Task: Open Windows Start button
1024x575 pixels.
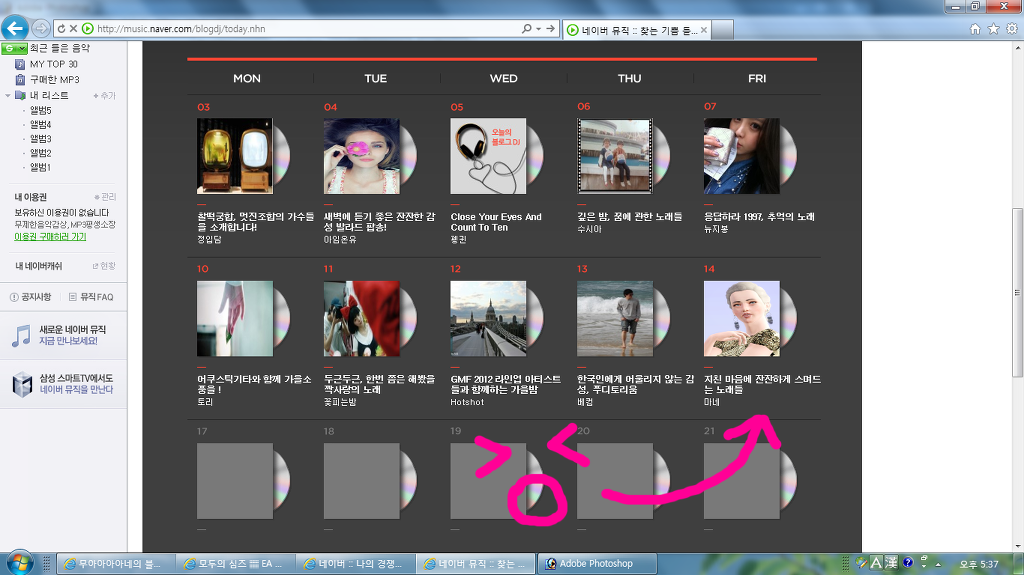Action: 18,563
